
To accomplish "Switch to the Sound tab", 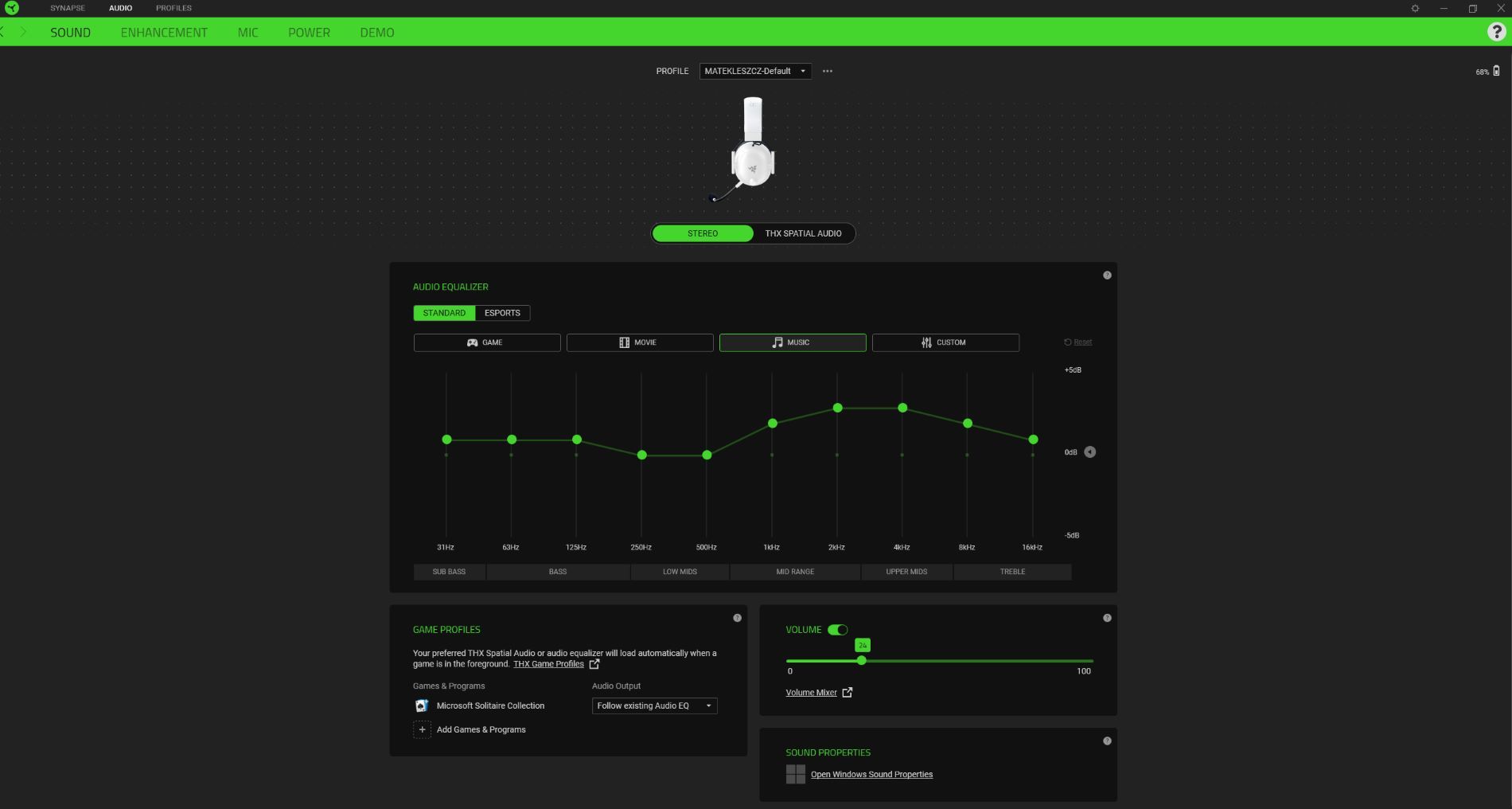I will tap(70, 33).
